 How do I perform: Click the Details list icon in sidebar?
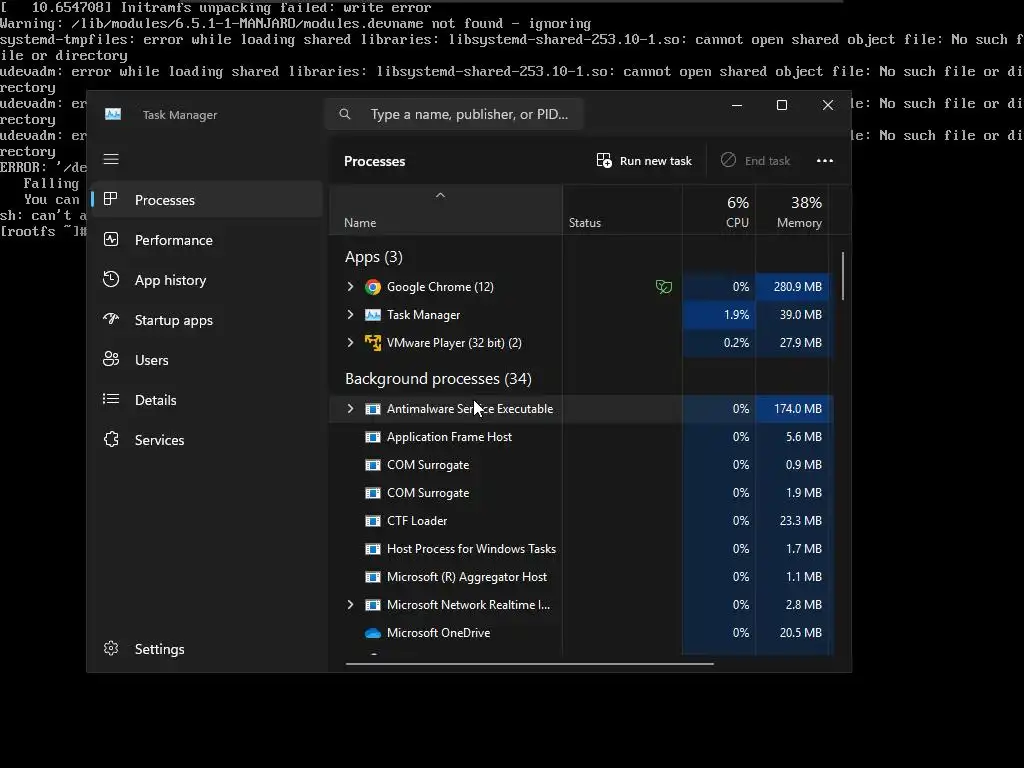coord(111,399)
